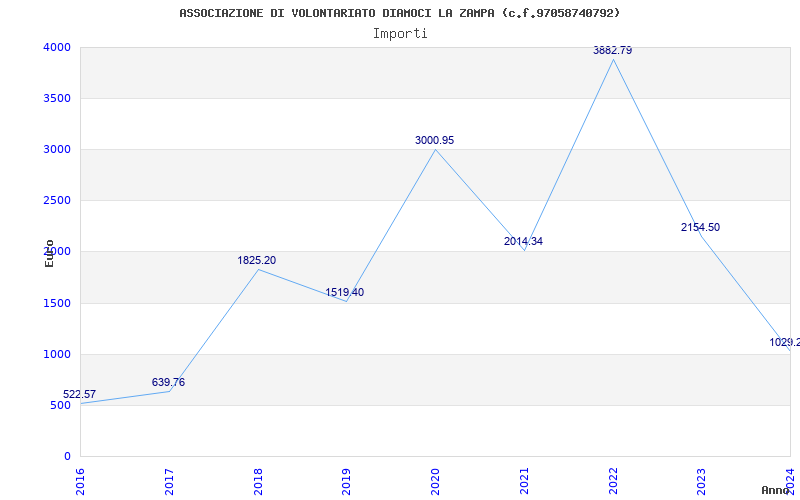
Task: Click y-axis tick 3000
Action: (56, 149)
